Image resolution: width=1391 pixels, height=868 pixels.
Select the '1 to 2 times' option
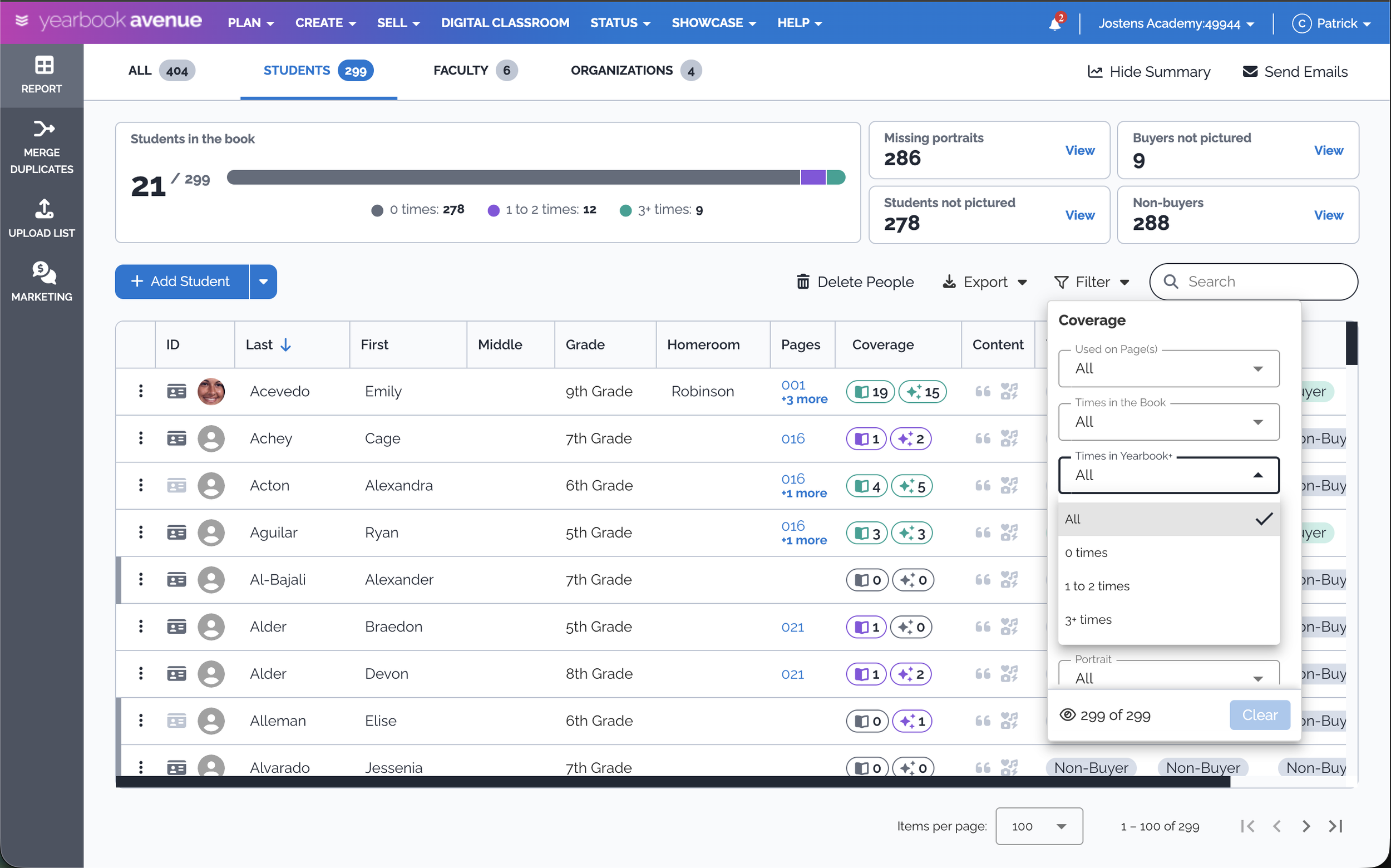(1169, 586)
